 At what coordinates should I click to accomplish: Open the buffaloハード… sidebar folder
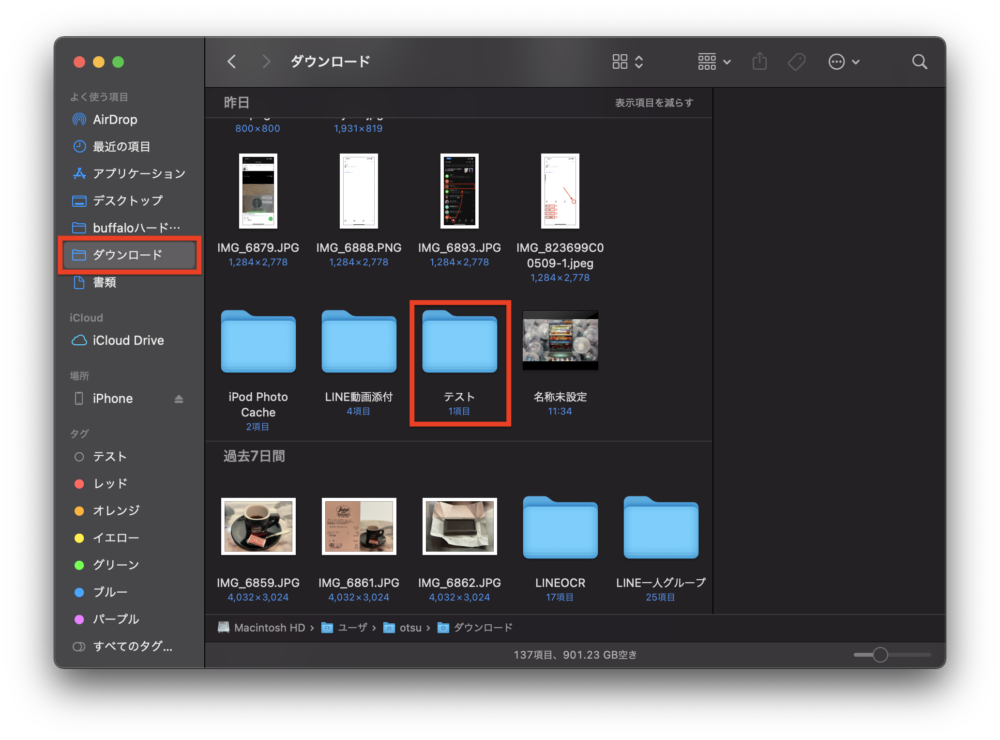point(129,228)
